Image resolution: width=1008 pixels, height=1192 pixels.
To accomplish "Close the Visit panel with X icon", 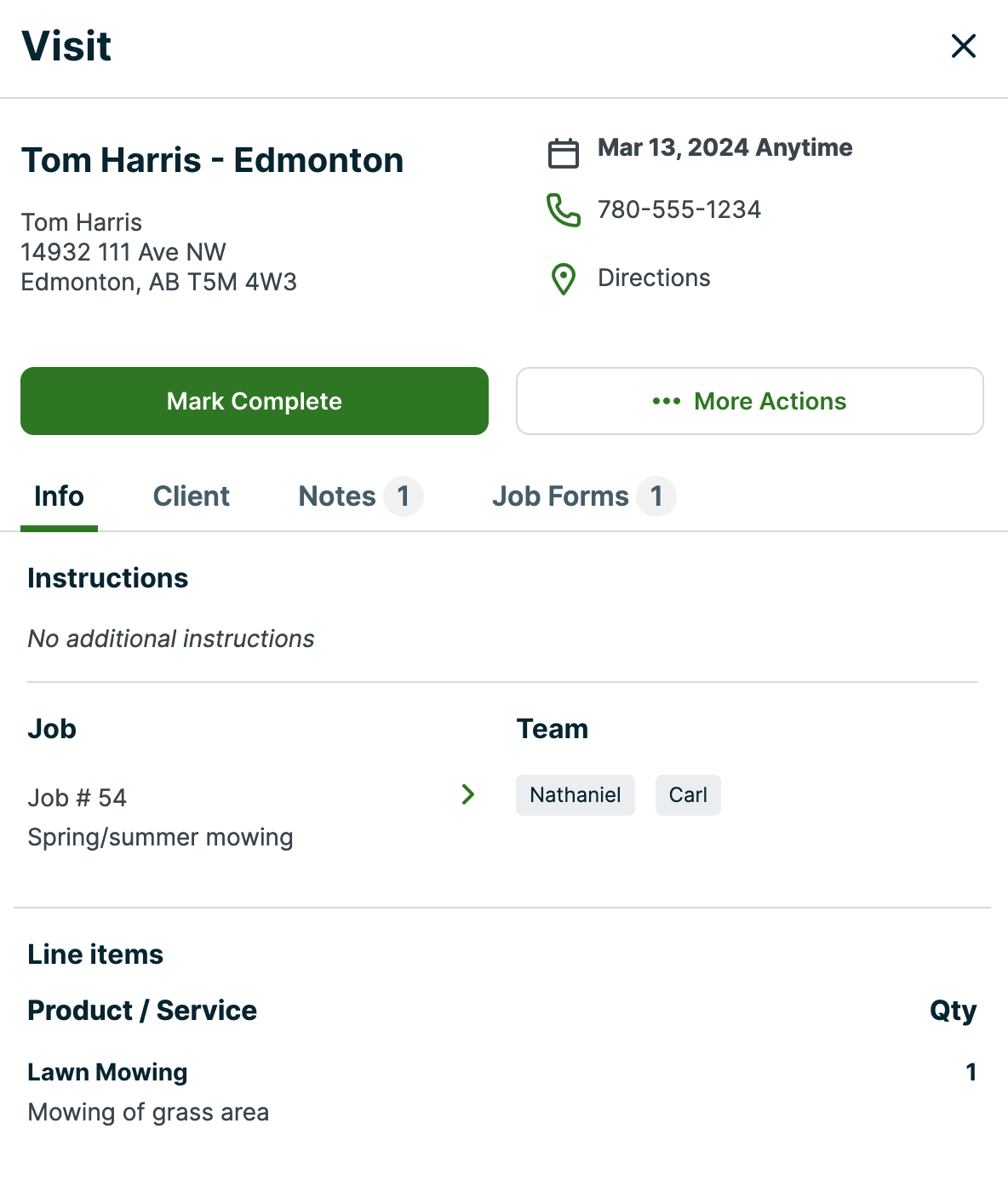I will pyautogui.click(x=963, y=46).
